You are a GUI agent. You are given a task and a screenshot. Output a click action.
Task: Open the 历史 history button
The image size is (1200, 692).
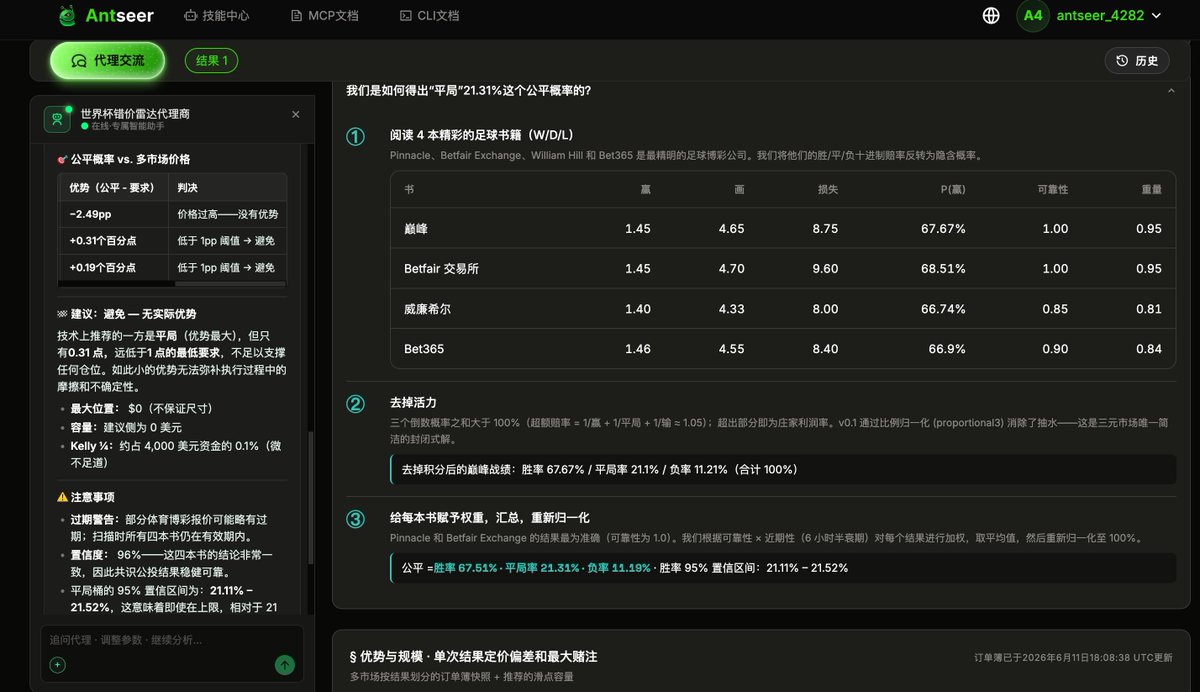point(1136,61)
